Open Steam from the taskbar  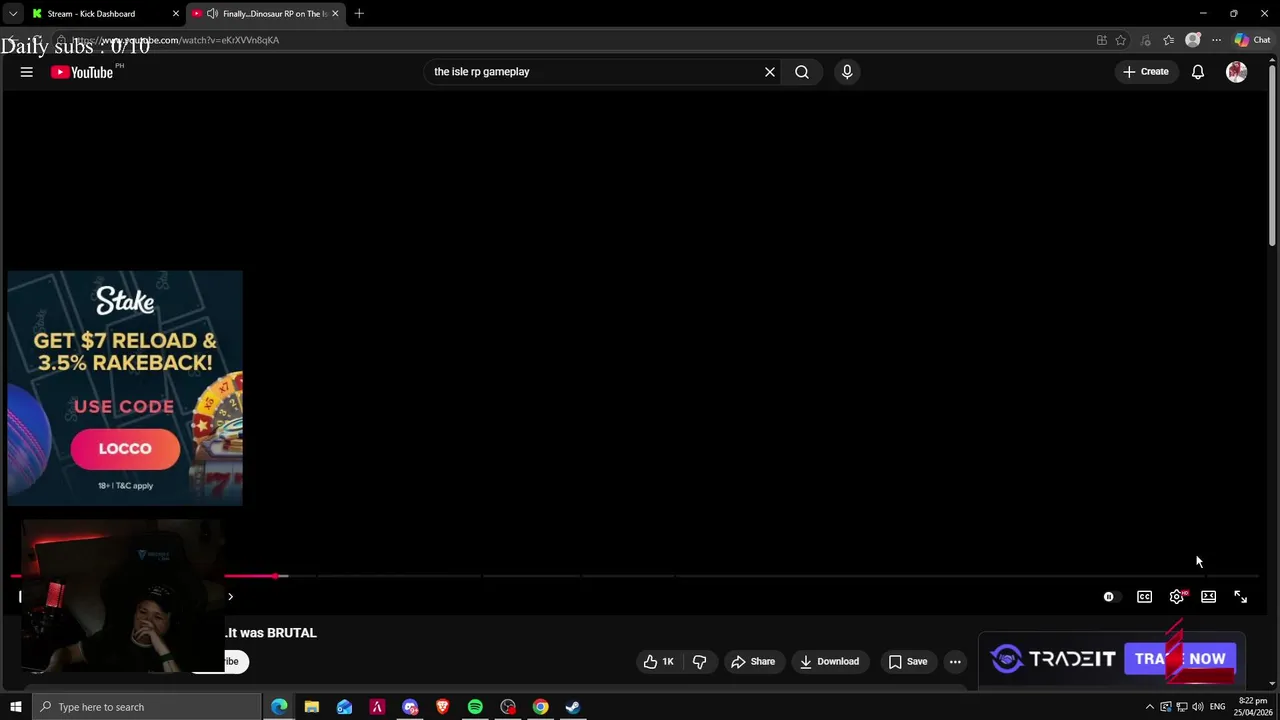point(573,707)
